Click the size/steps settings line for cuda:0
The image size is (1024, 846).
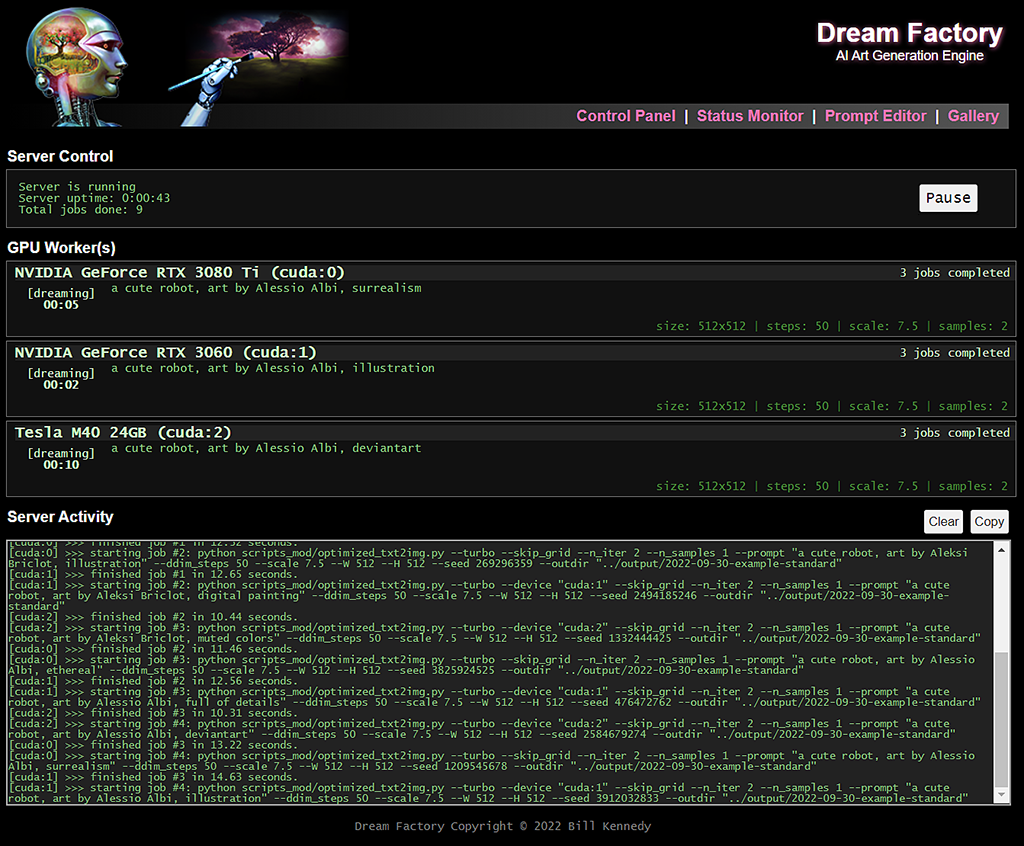[x=832, y=326]
